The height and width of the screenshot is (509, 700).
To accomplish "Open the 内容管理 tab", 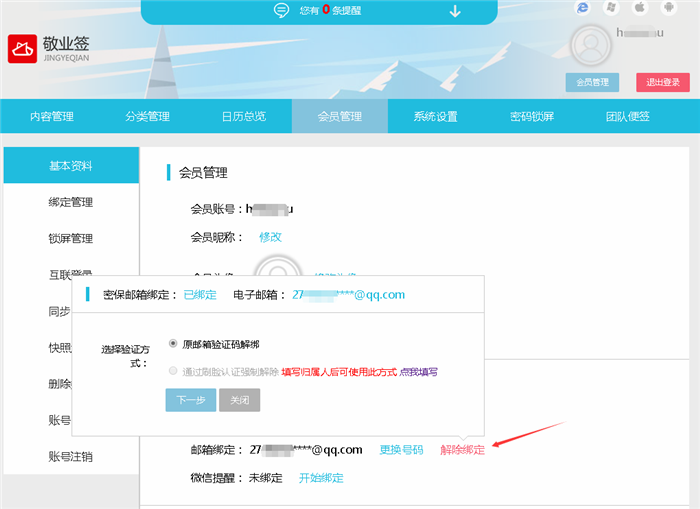I will (52, 117).
